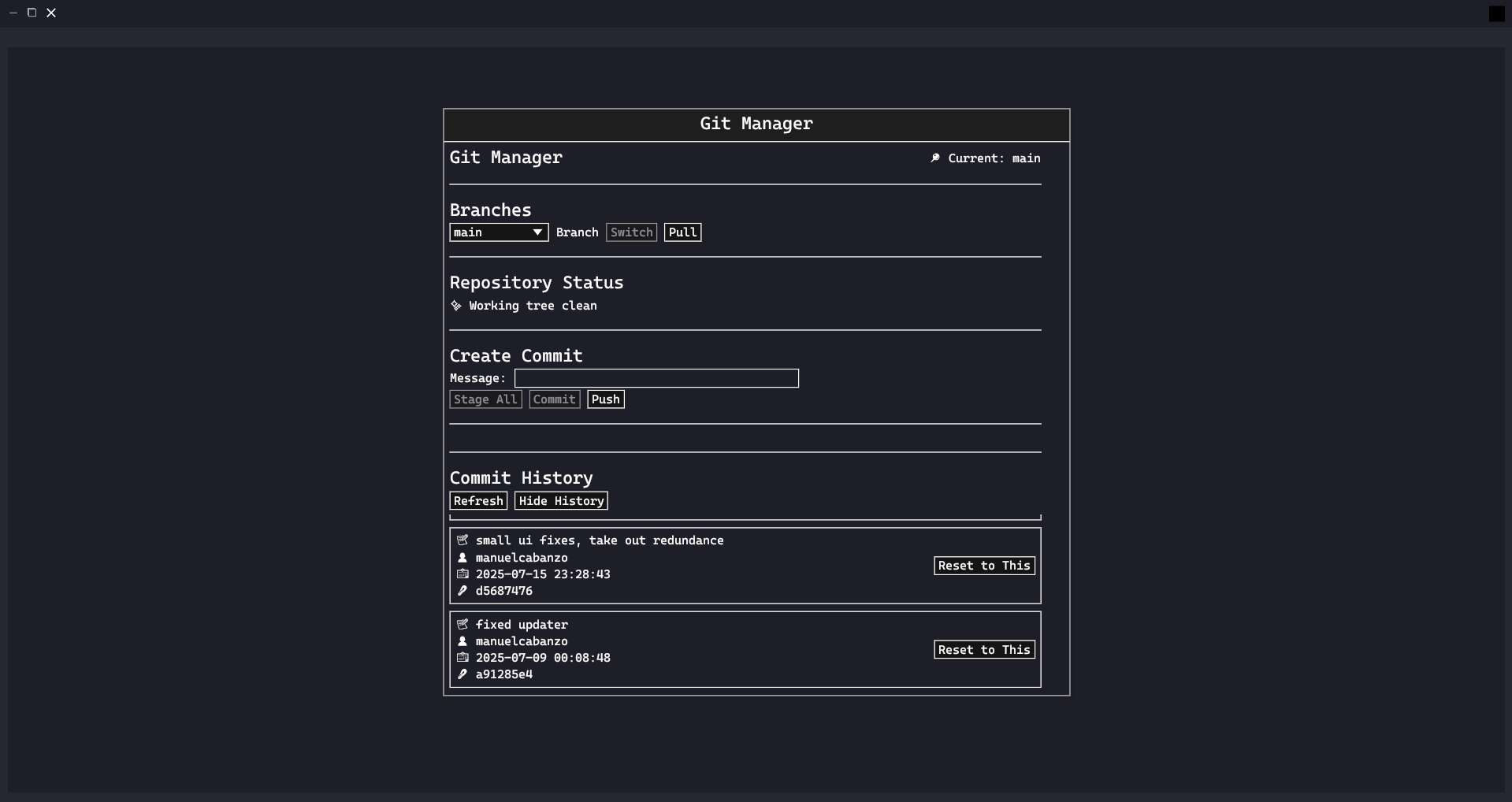
Task: Click the window minimize icon
Action: (x=13, y=13)
